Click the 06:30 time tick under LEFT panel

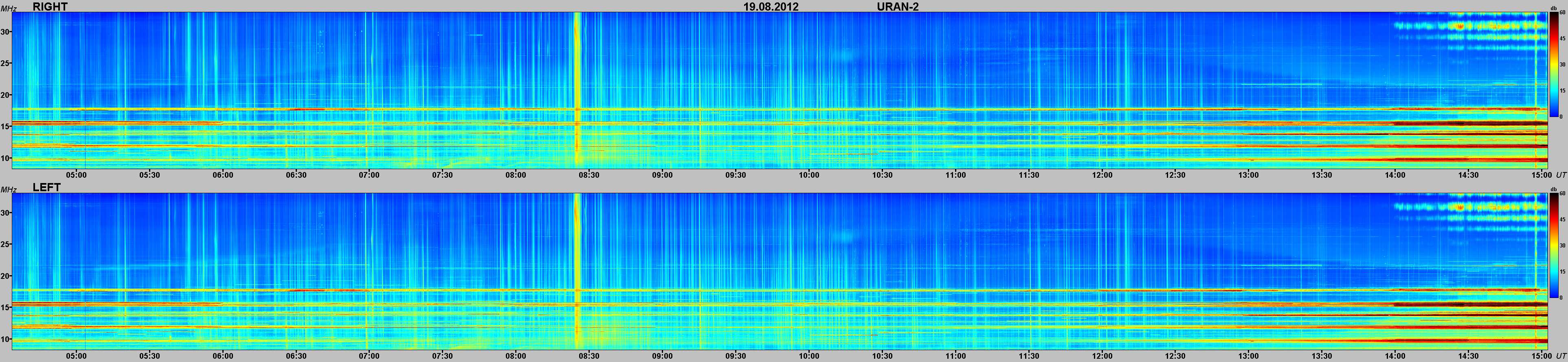coord(296,356)
